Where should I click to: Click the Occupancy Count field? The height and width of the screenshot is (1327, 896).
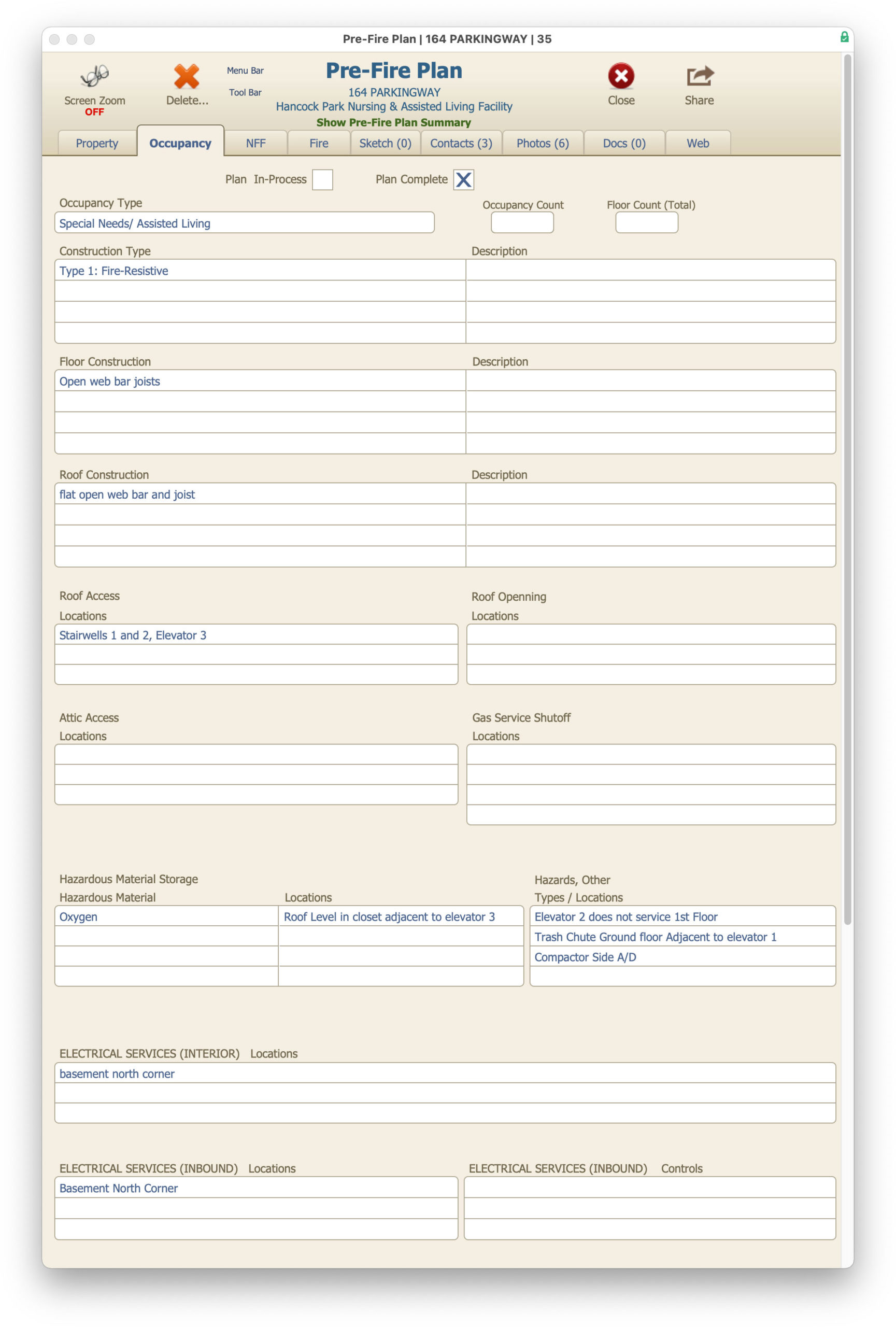[x=522, y=223]
